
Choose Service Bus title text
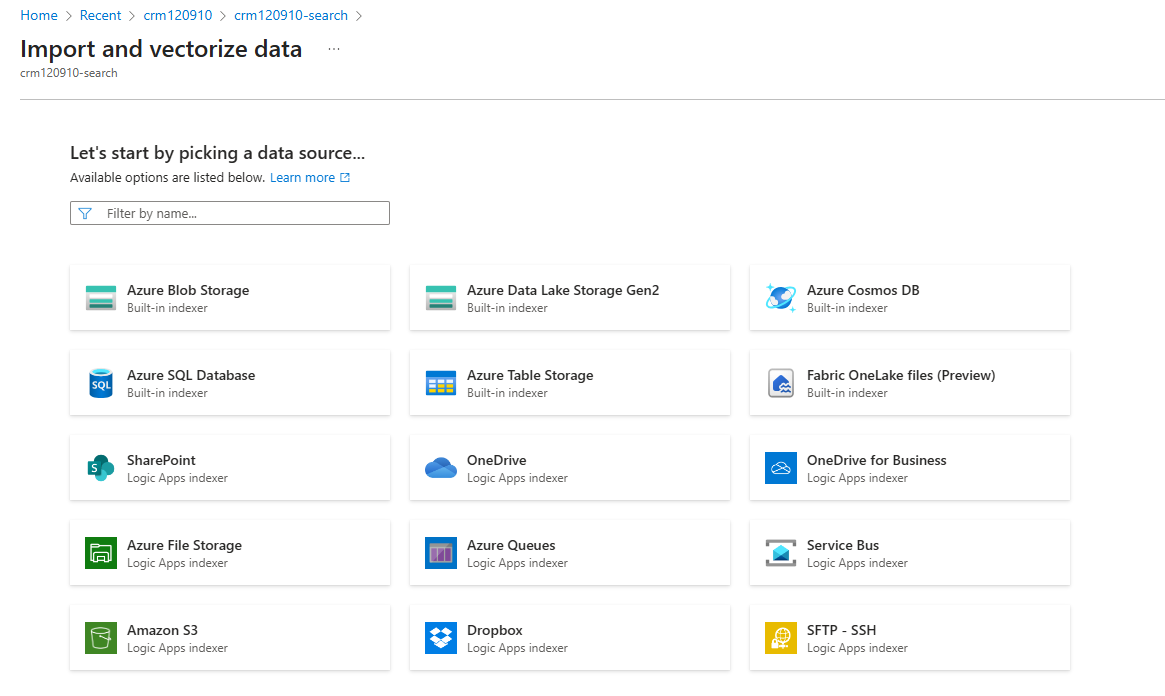click(x=843, y=545)
